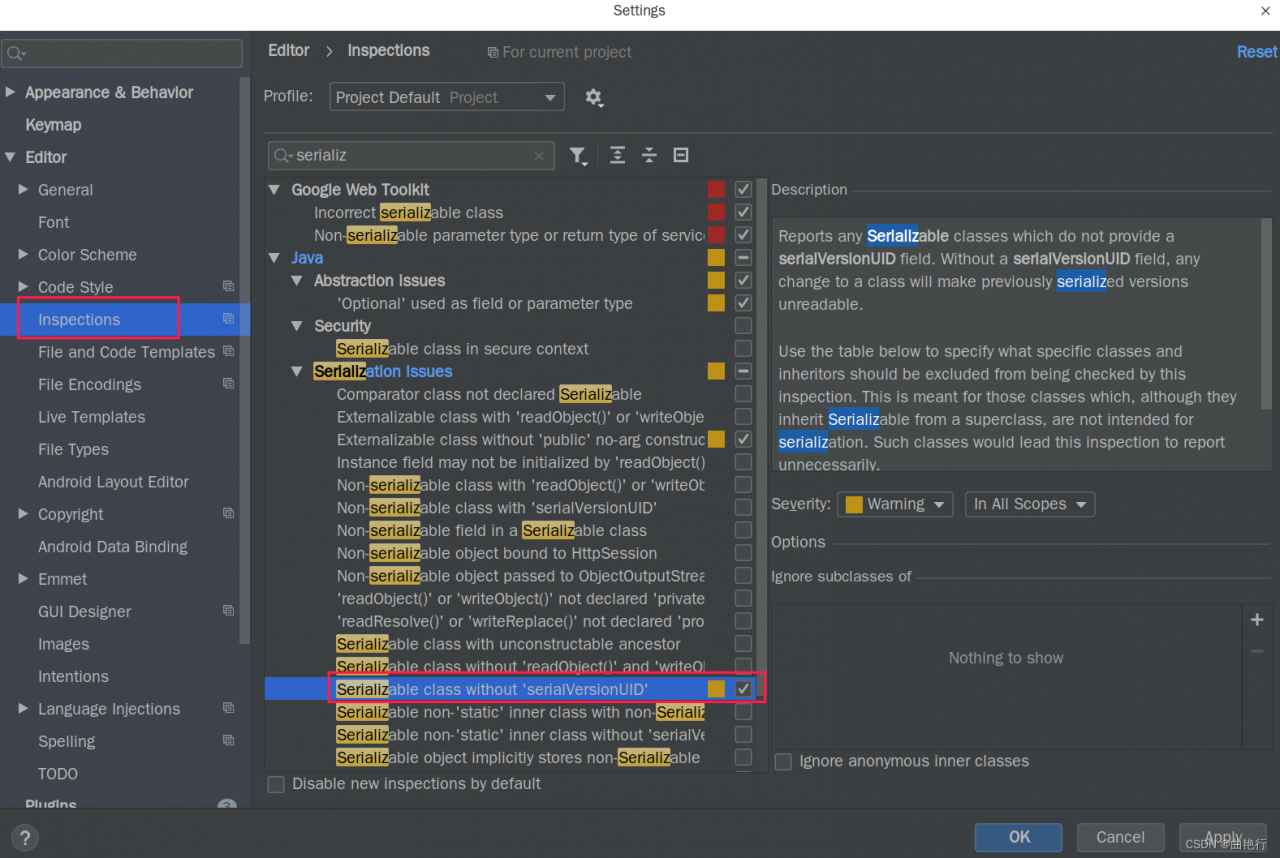Open the Intentions settings page
The width and height of the screenshot is (1280, 858).
[x=73, y=676]
